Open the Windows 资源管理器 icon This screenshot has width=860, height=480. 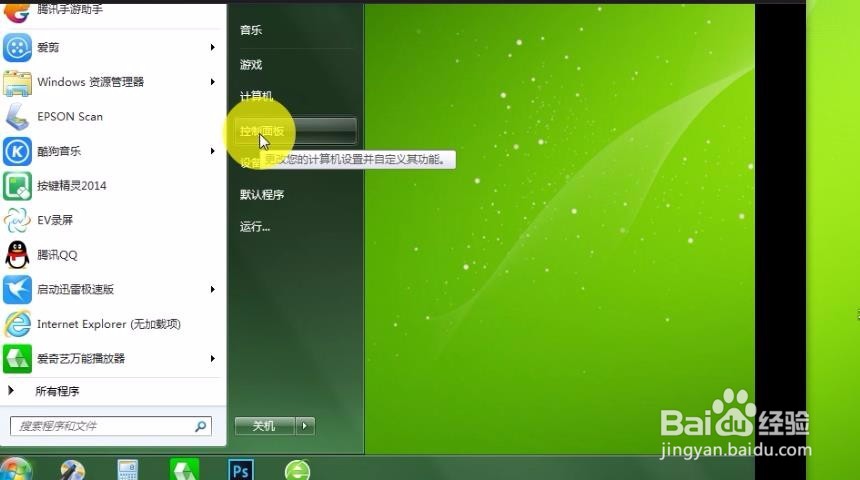17,82
